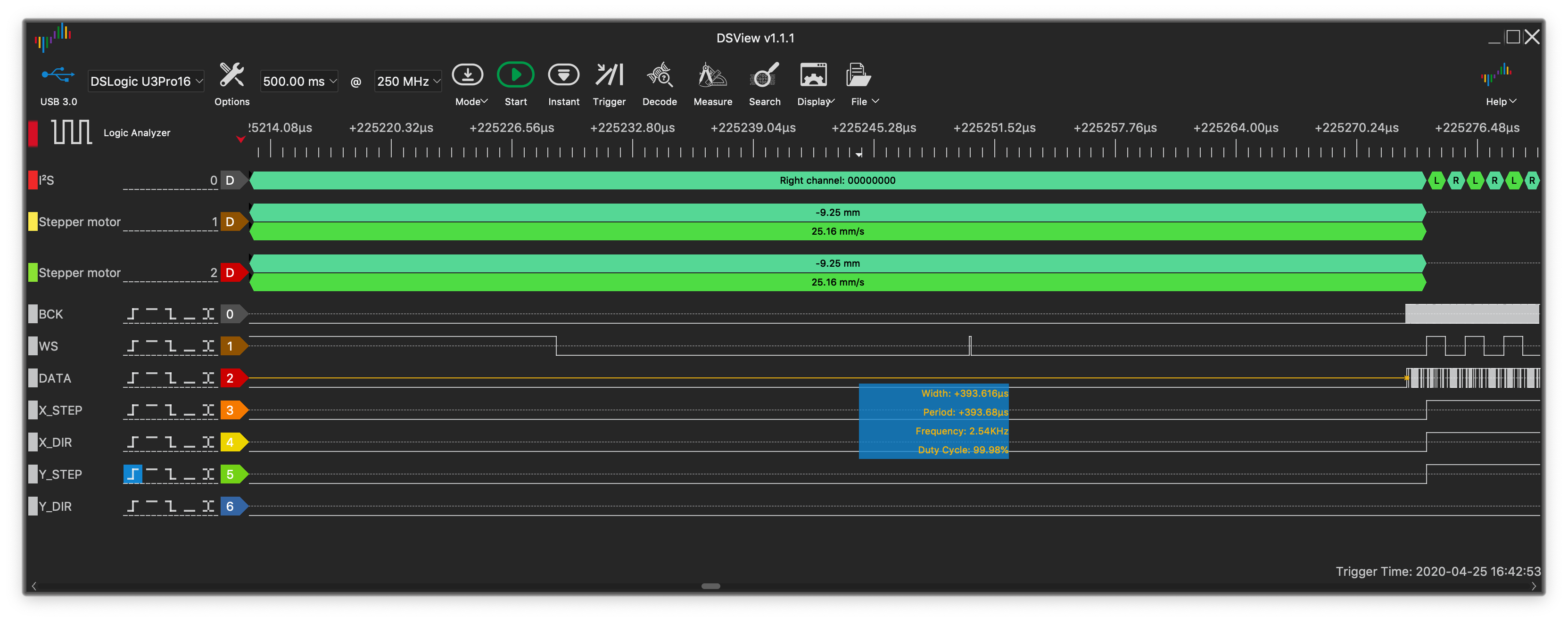Click the USB 3.0 connection icon

click(58, 75)
